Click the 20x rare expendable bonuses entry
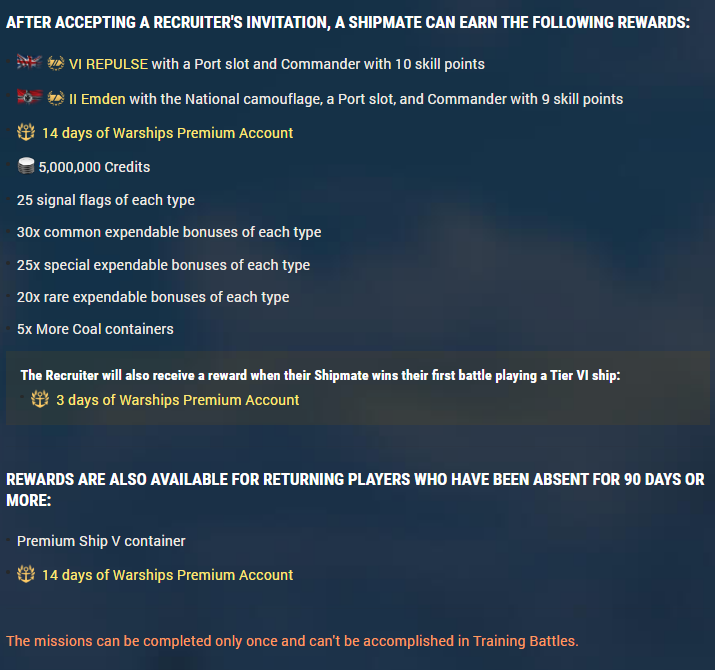Image resolution: width=715 pixels, height=670 pixels. pos(153,297)
